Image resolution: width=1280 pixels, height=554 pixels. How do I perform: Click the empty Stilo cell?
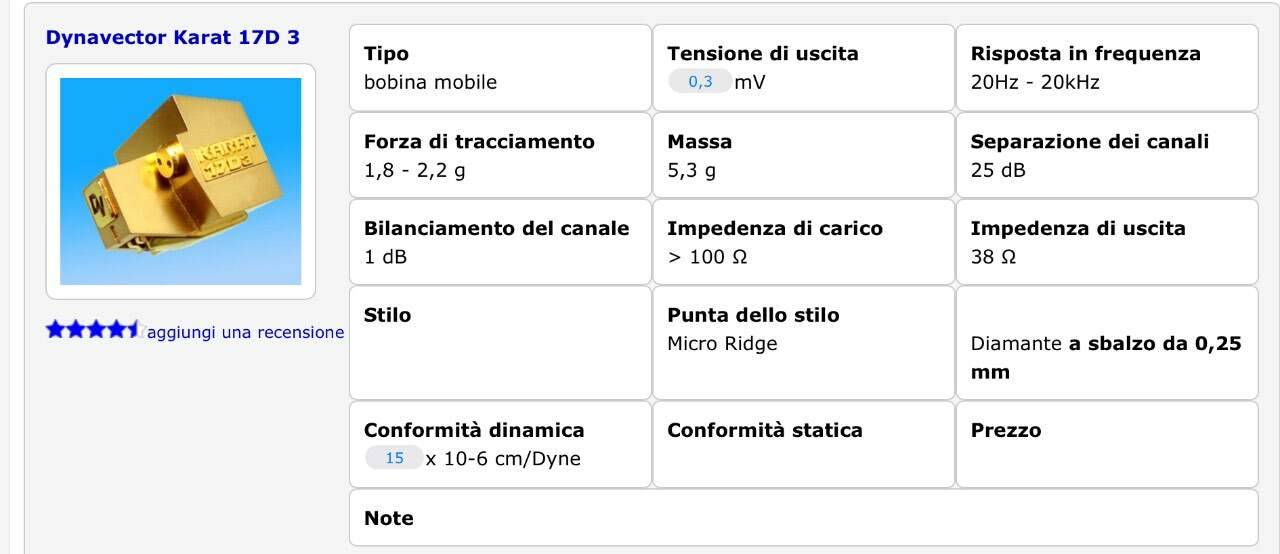(x=500, y=343)
